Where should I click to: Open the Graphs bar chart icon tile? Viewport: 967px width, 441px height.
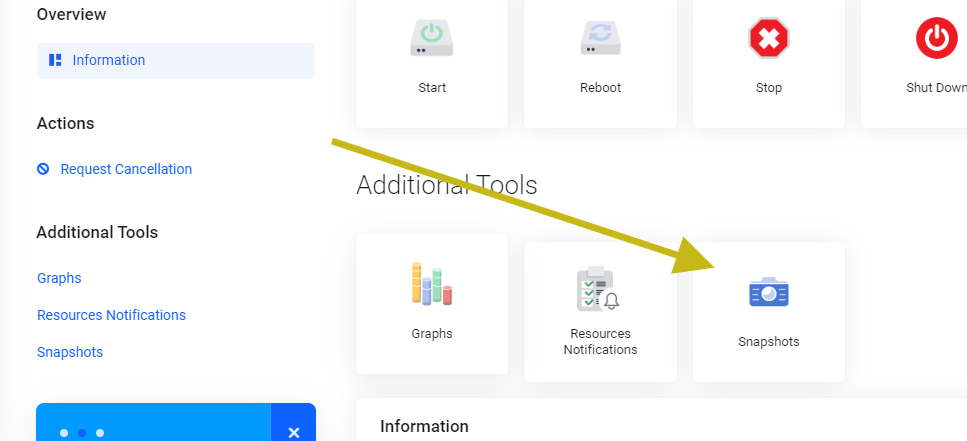click(x=432, y=284)
